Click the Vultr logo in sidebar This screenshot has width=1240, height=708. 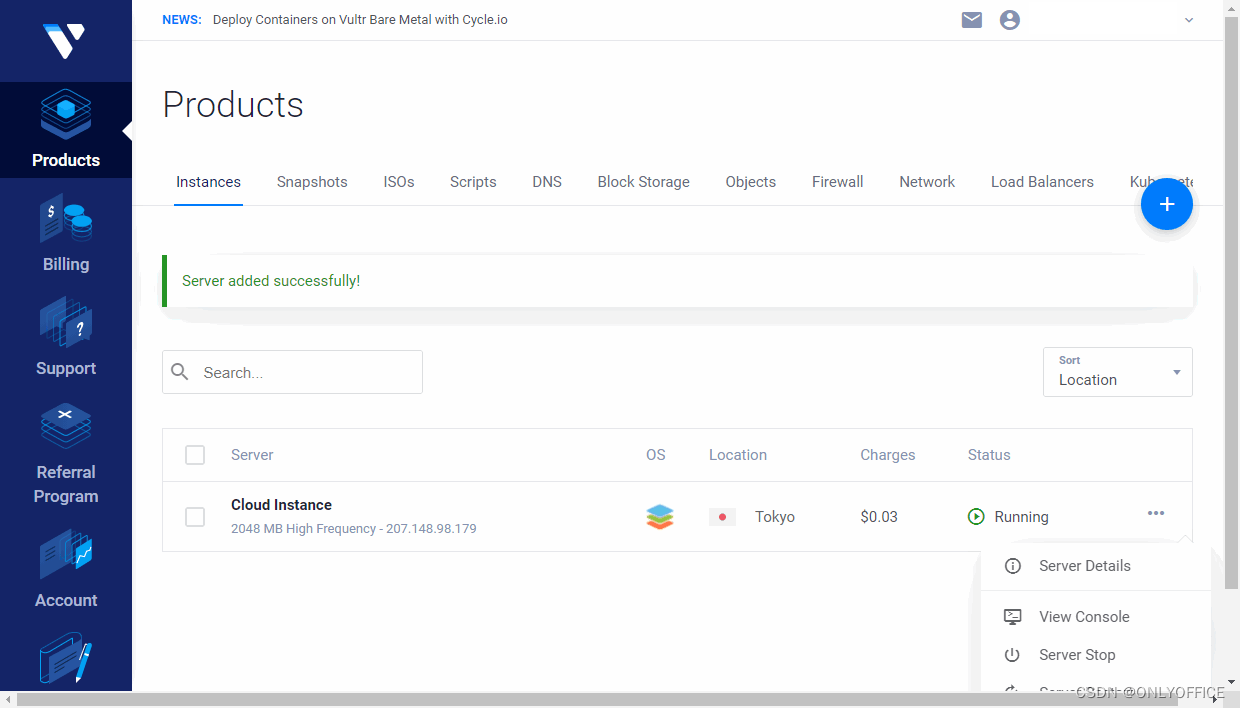[65, 41]
